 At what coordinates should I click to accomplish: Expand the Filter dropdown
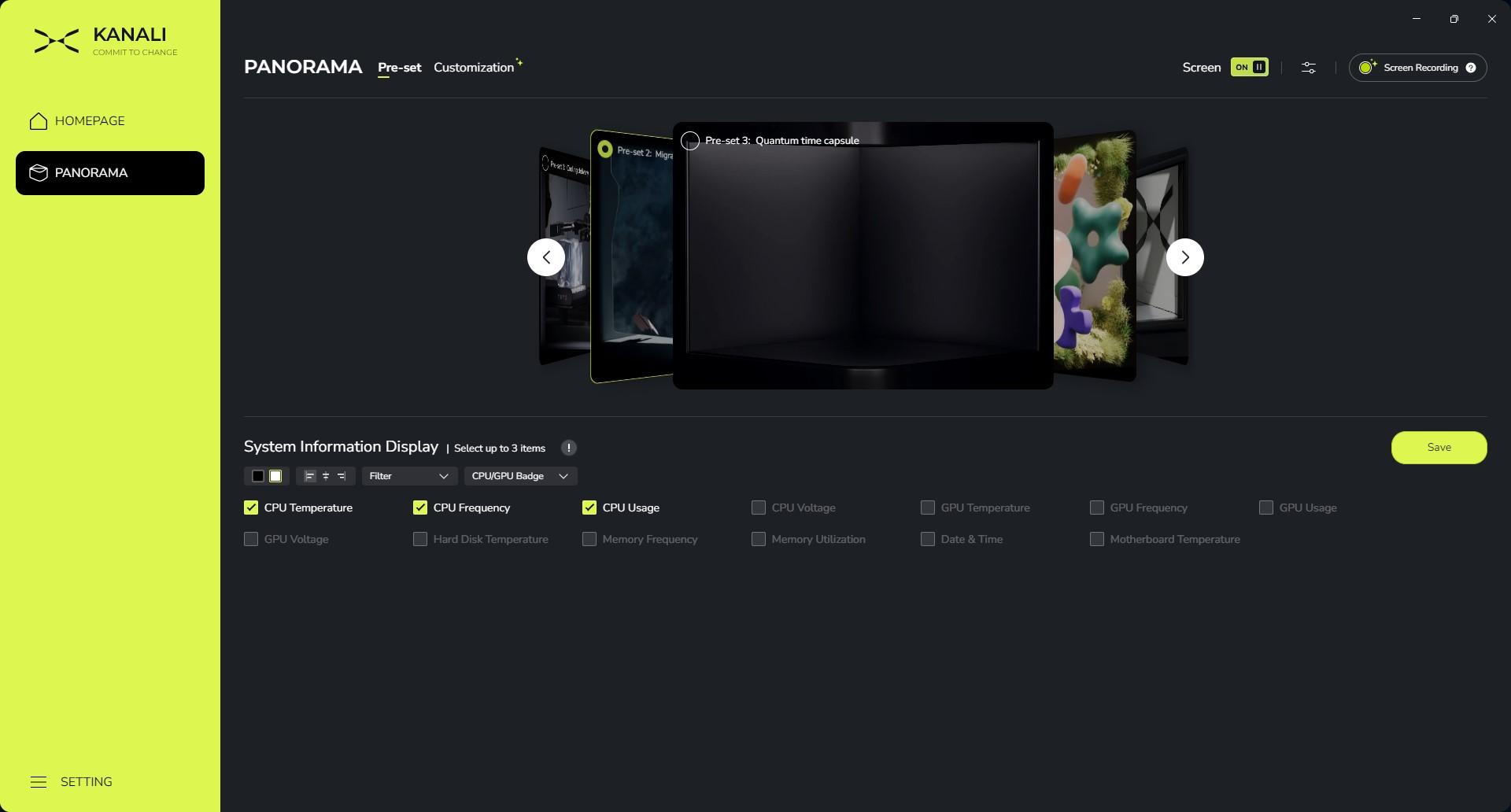click(408, 476)
